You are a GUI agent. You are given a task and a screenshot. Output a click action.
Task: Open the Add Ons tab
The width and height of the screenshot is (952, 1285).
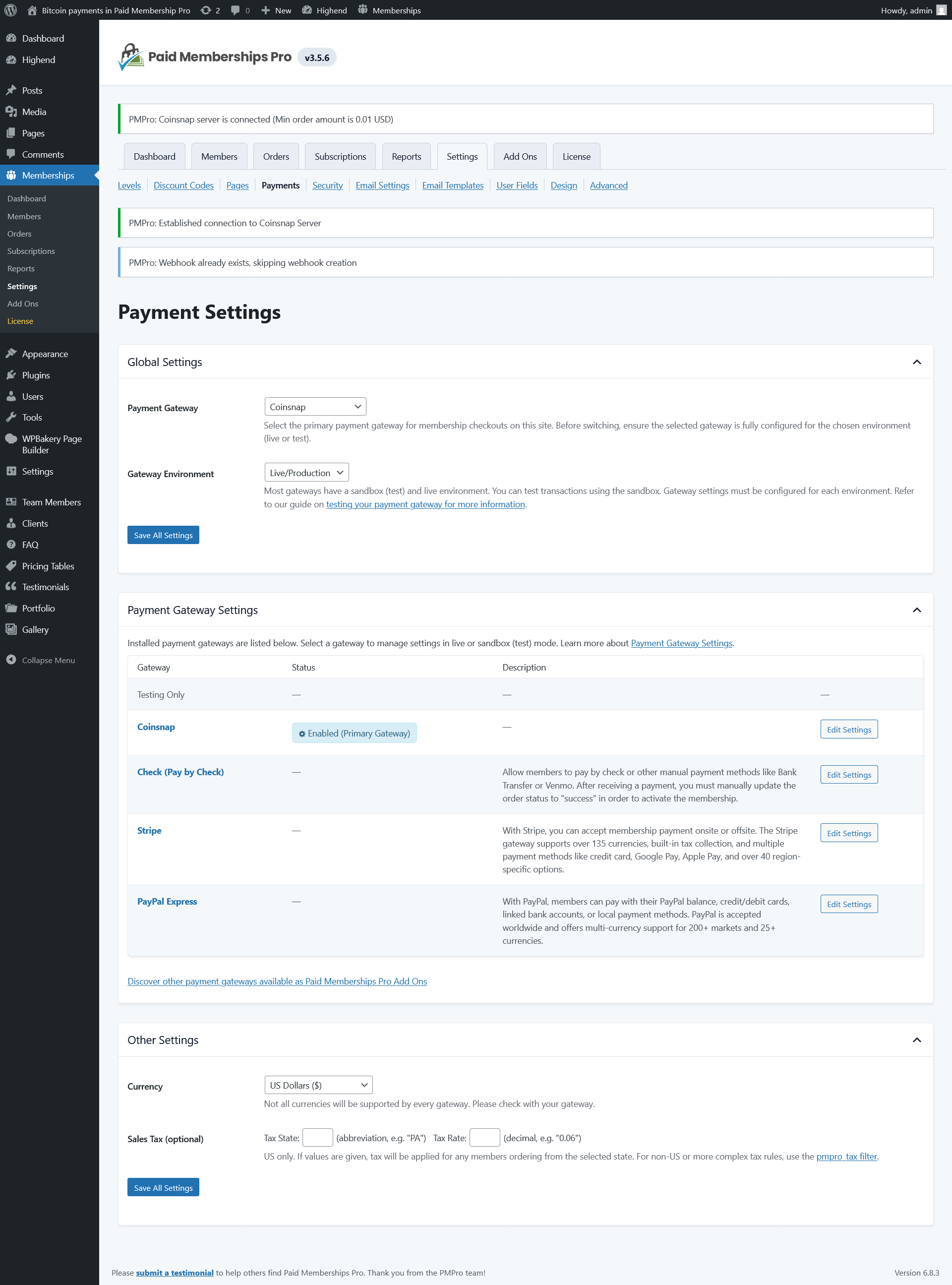pos(519,156)
